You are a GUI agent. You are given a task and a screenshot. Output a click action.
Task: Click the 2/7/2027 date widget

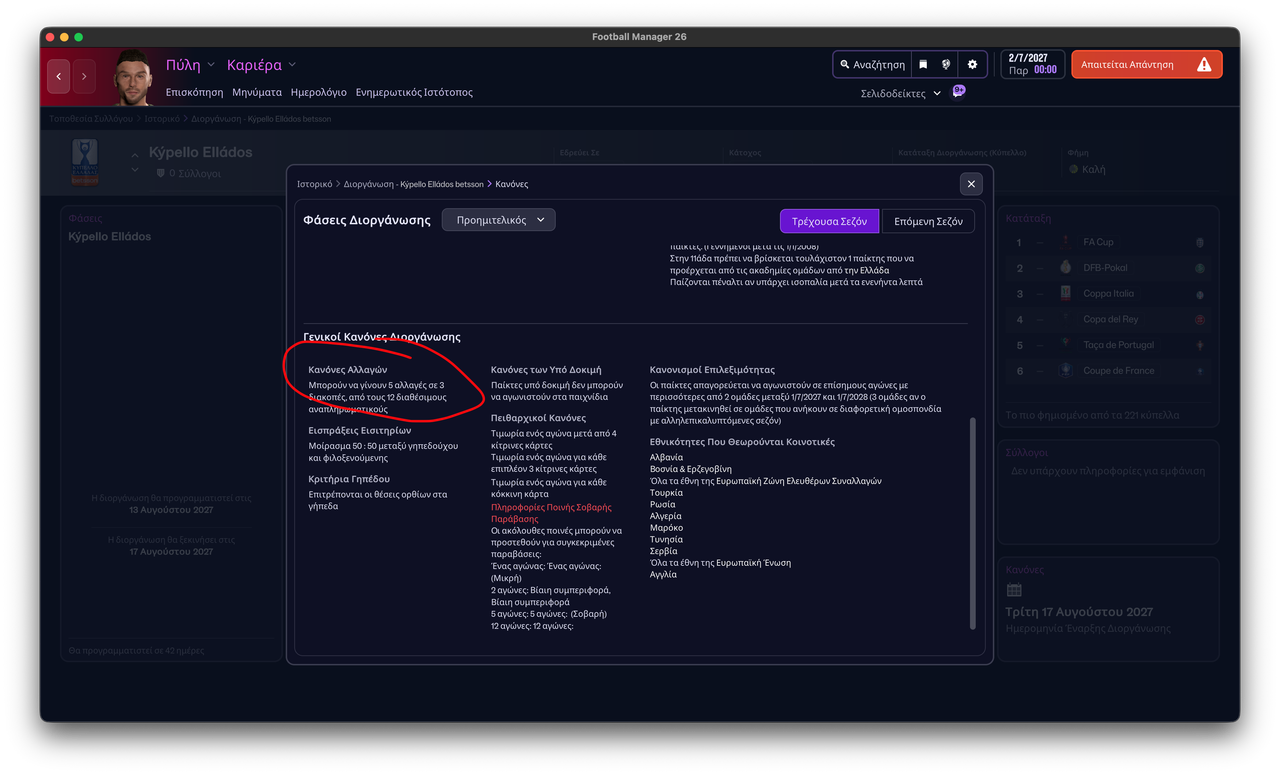pyautogui.click(x=1032, y=64)
